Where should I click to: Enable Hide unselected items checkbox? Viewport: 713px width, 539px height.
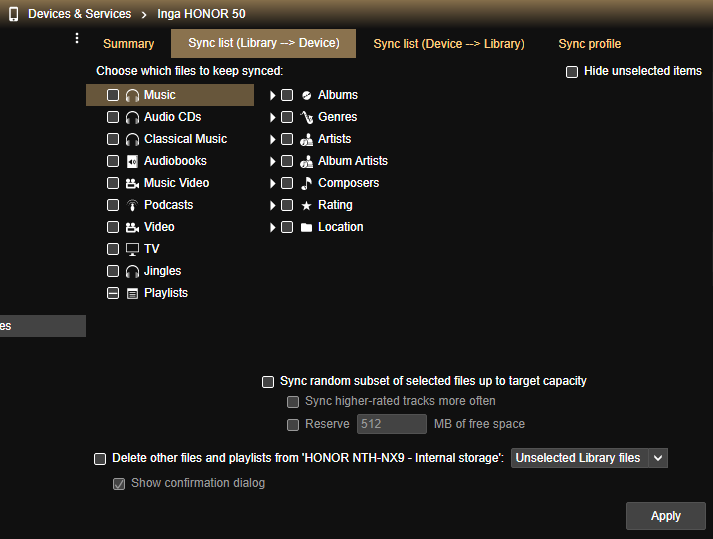[x=572, y=72]
